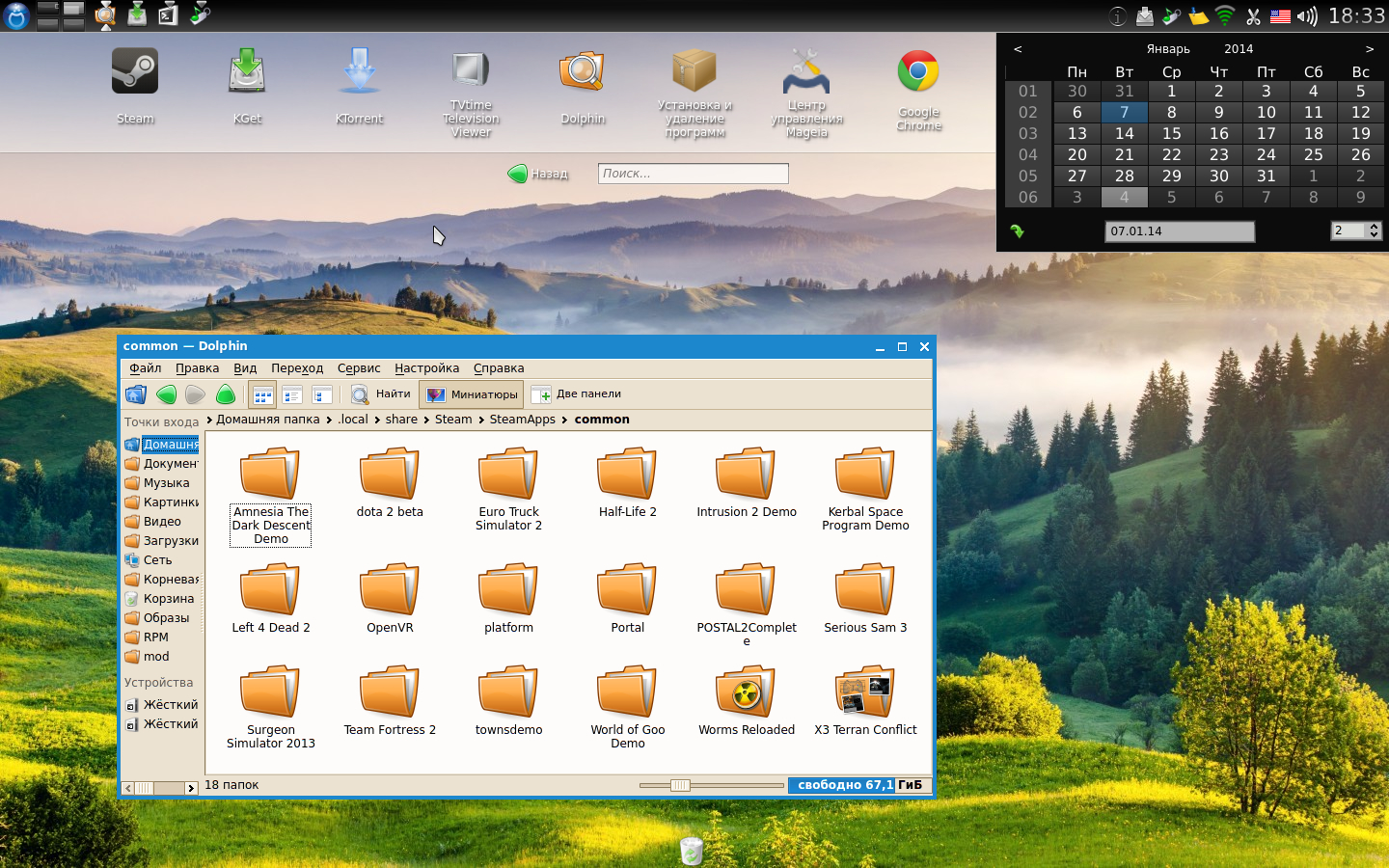1389x868 pixels.
Task: Select the Portal folder
Action: point(627,598)
